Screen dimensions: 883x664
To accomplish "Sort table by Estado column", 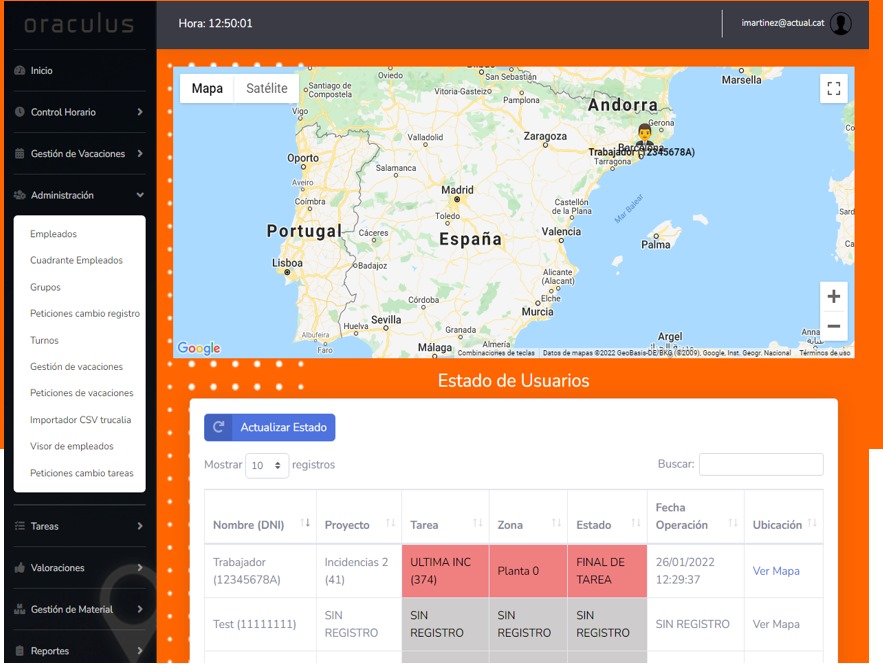I will coord(635,524).
